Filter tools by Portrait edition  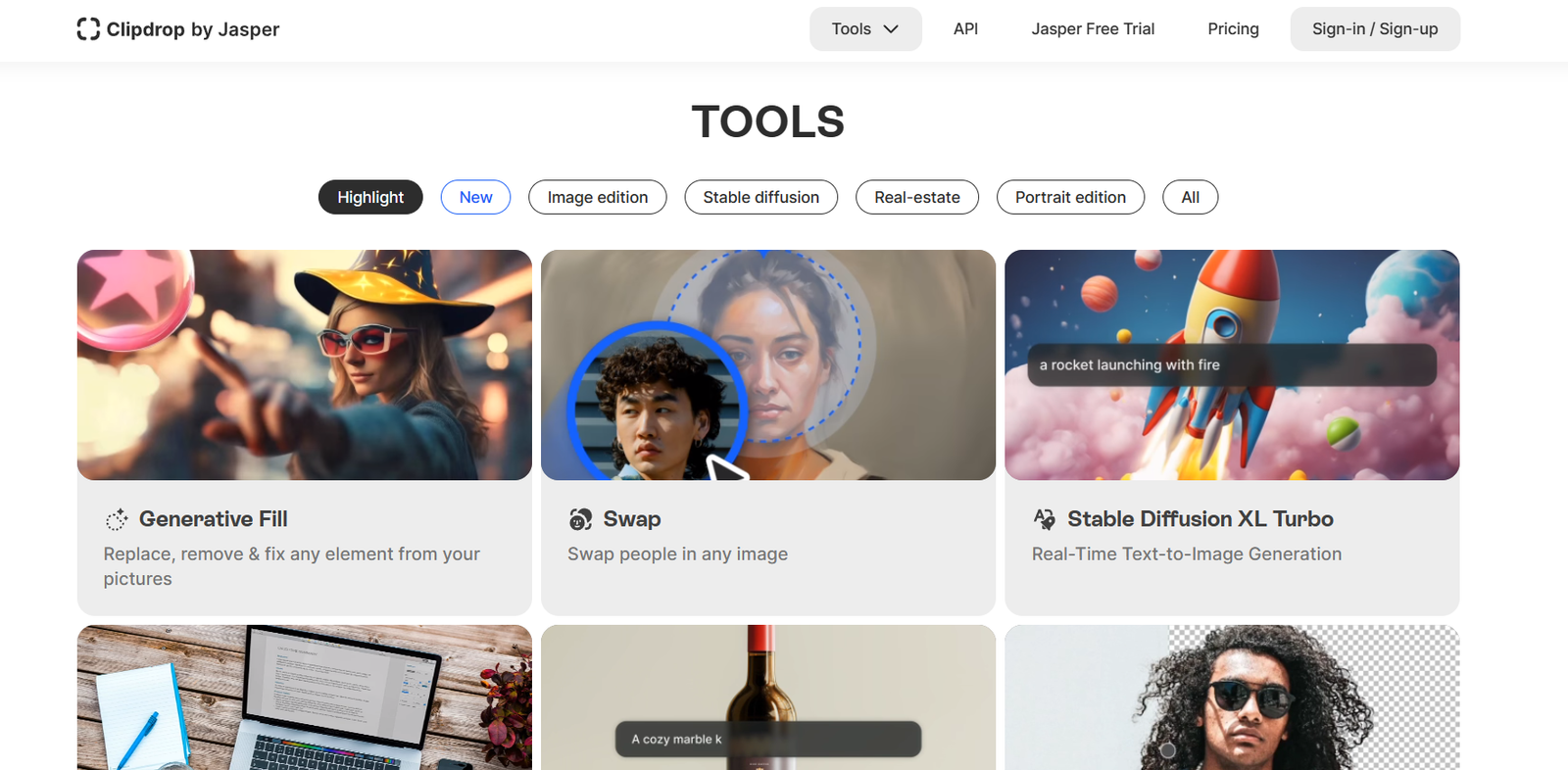tap(1070, 197)
